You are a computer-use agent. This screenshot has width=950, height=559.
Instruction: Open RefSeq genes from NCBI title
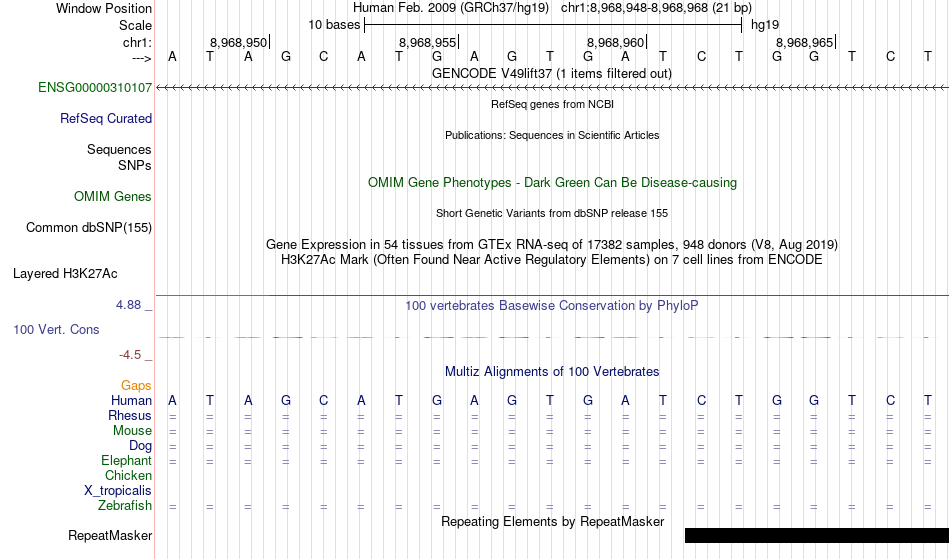pyautogui.click(x=552, y=104)
